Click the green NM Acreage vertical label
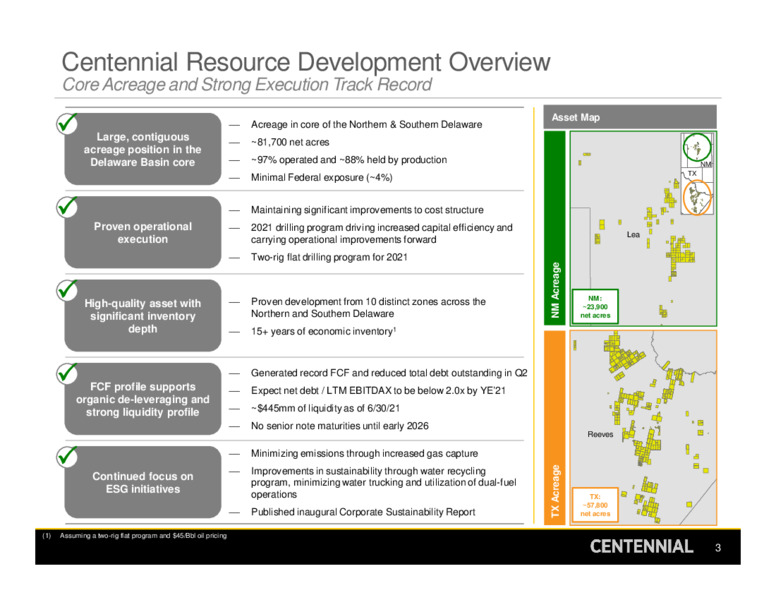The width and height of the screenshot is (776, 600). (x=554, y=228)
